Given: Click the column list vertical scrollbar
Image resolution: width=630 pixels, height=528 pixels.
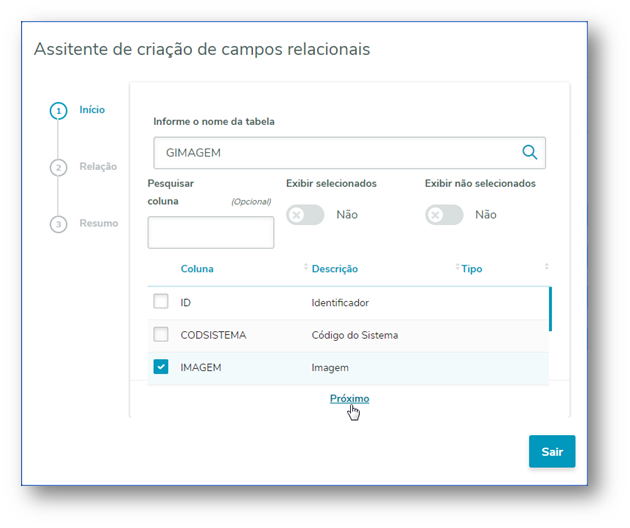Looking at the screenshot, I should (x=550, y=309).
